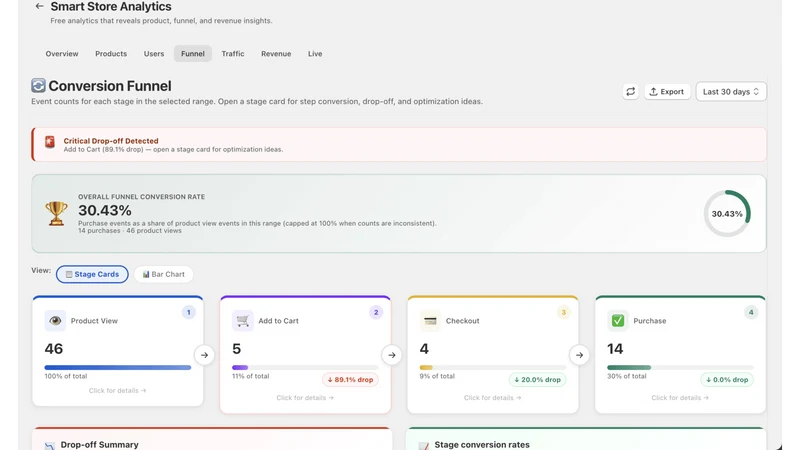Click the Drop-off Summary heading
The image size is (800, 450).
99,444
